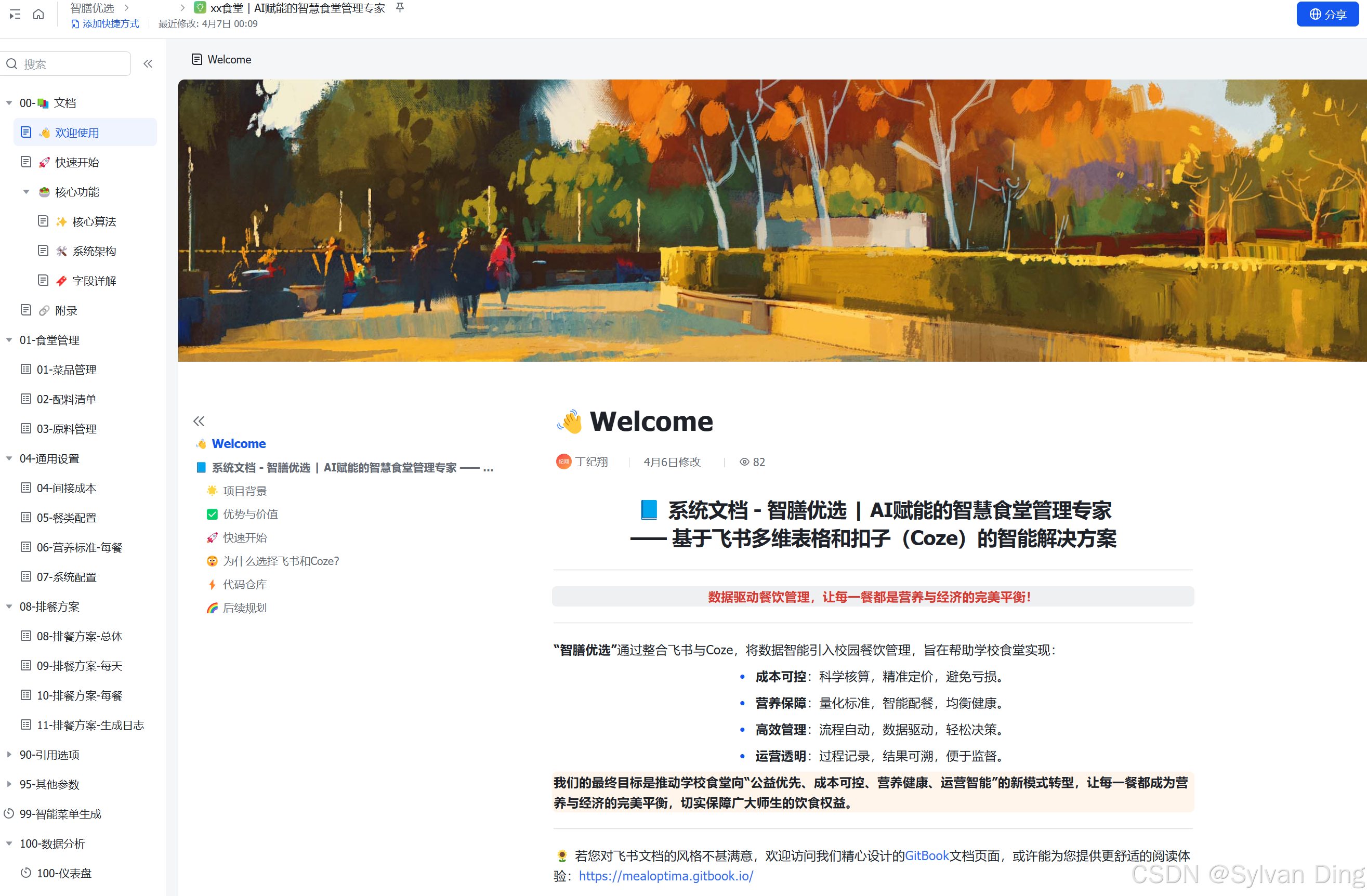Expand the 90-引用选项 group
Image resolution: width=1367 pixels, height=896 pixels.
9,754
